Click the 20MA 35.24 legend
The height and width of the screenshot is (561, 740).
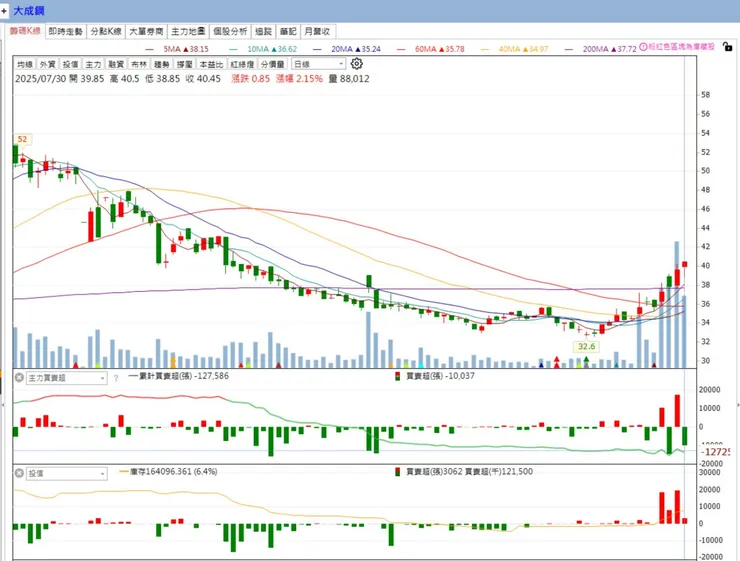pyautogui.click(x=356, y=49)
